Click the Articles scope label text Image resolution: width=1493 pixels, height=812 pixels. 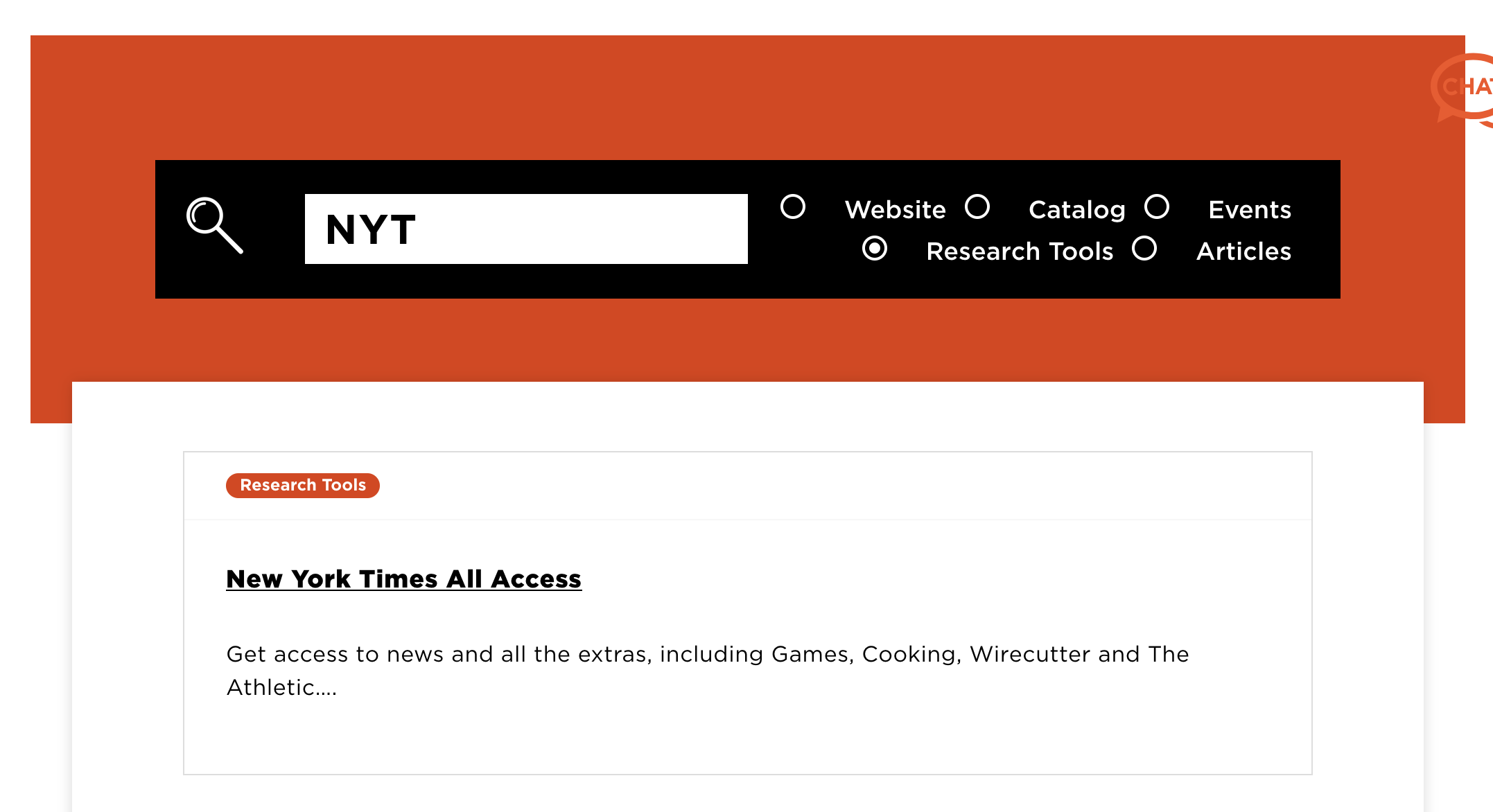point(1243,251)
